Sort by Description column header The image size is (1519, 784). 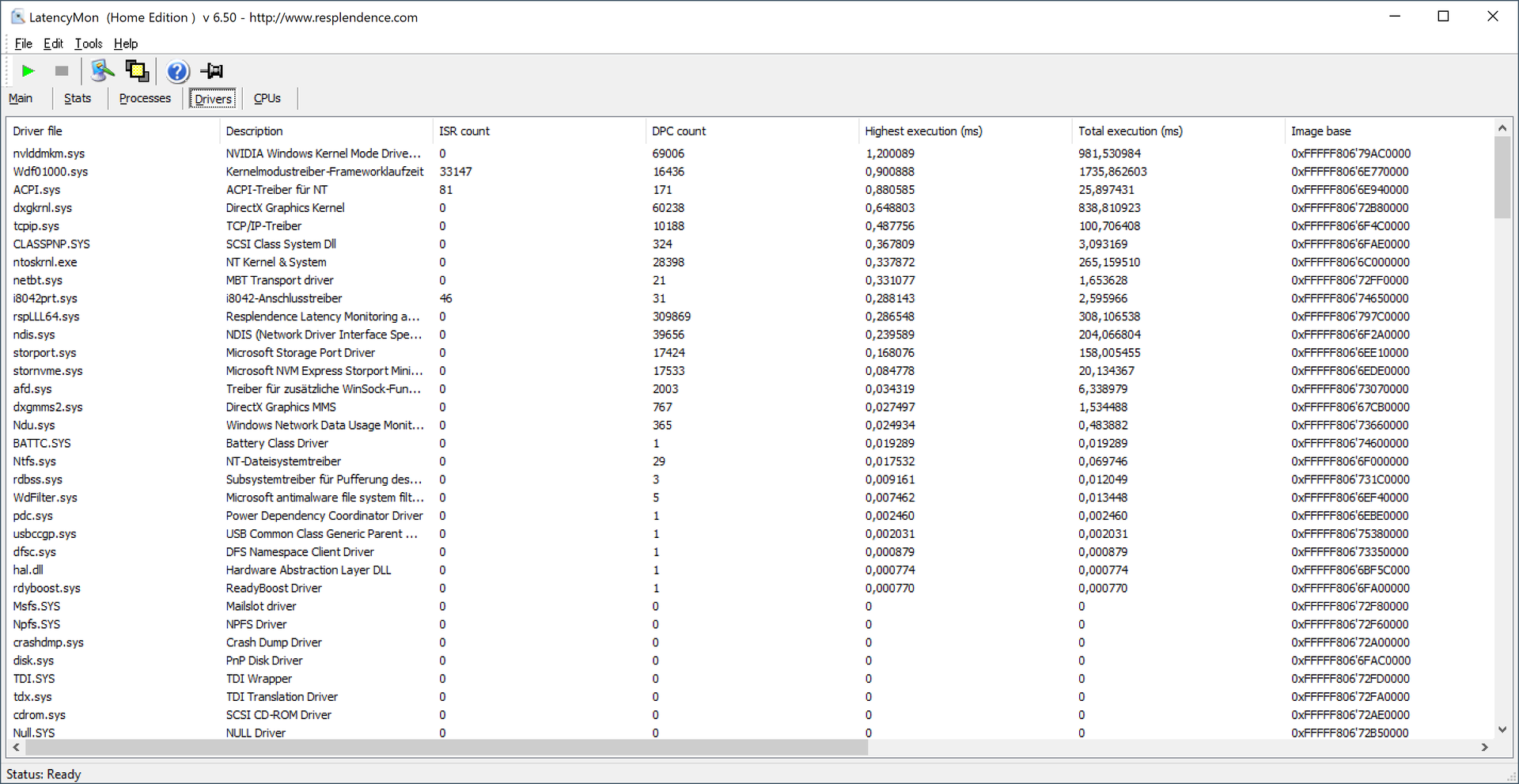[326, 131]
